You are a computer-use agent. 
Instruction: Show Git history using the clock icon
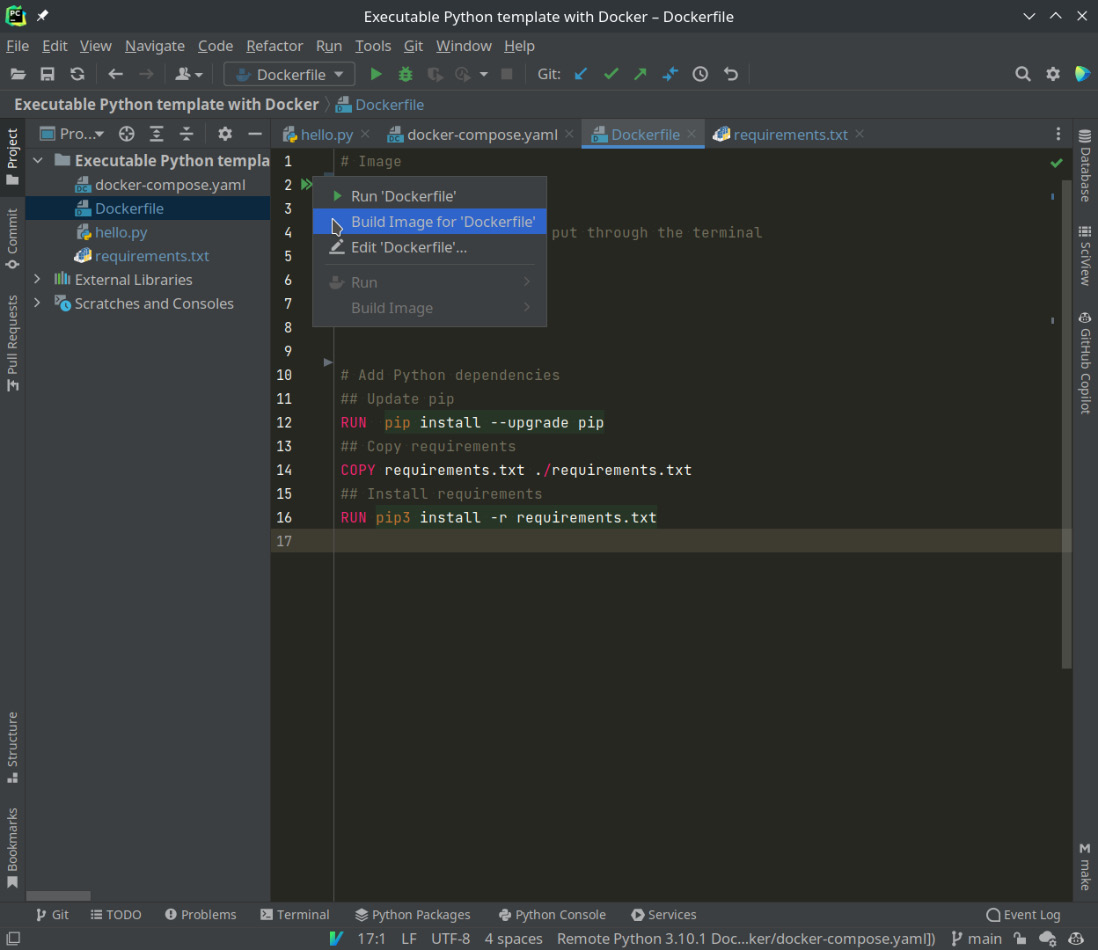700,74
